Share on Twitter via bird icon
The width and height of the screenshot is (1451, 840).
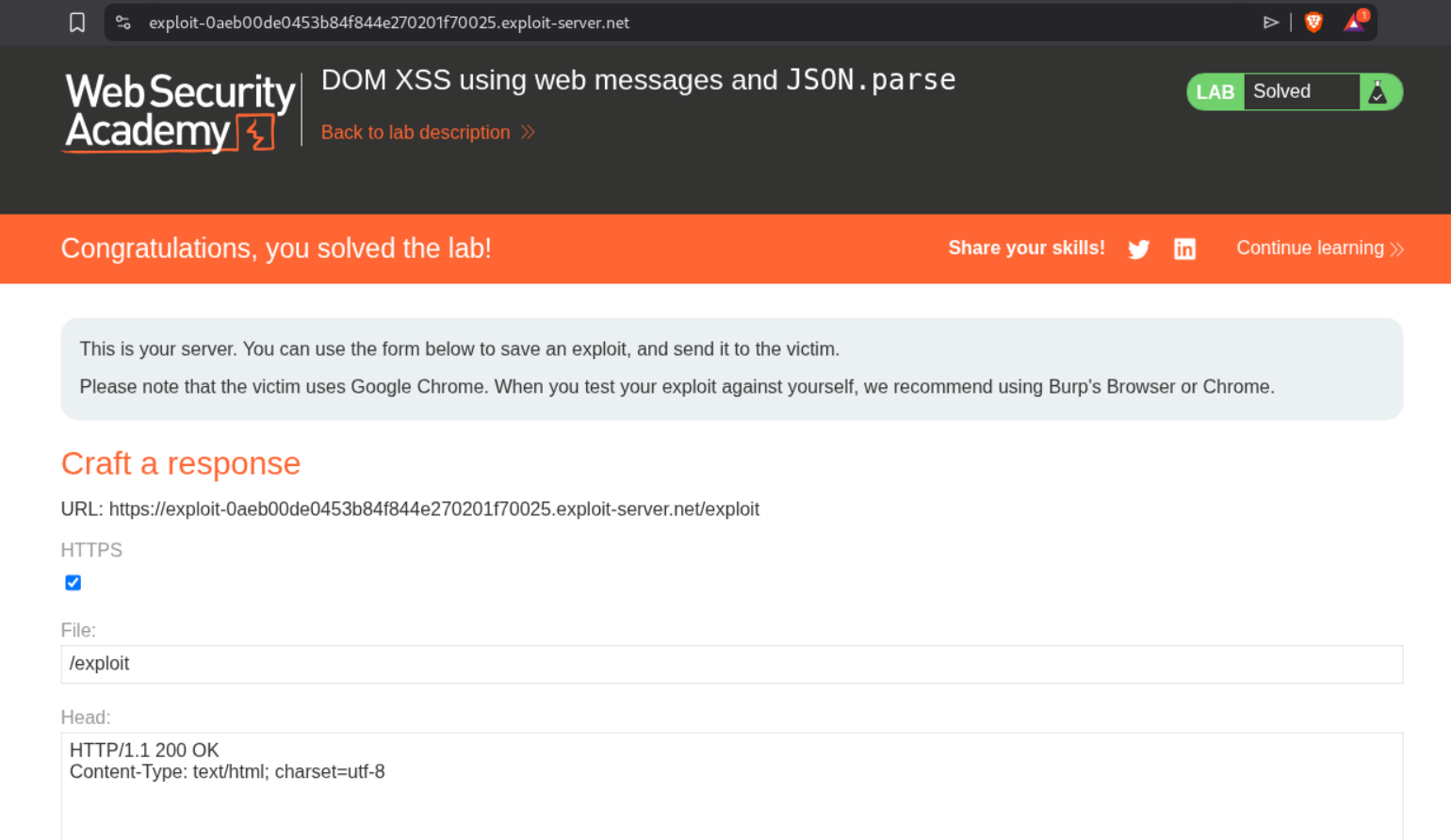pyautogui.click(x=1138, y=249)
